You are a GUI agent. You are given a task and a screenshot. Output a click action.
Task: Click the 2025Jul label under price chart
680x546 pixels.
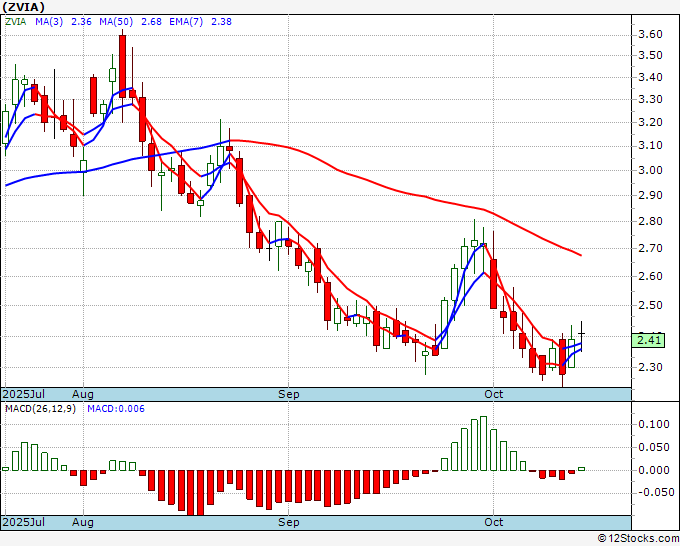(24, 394)
